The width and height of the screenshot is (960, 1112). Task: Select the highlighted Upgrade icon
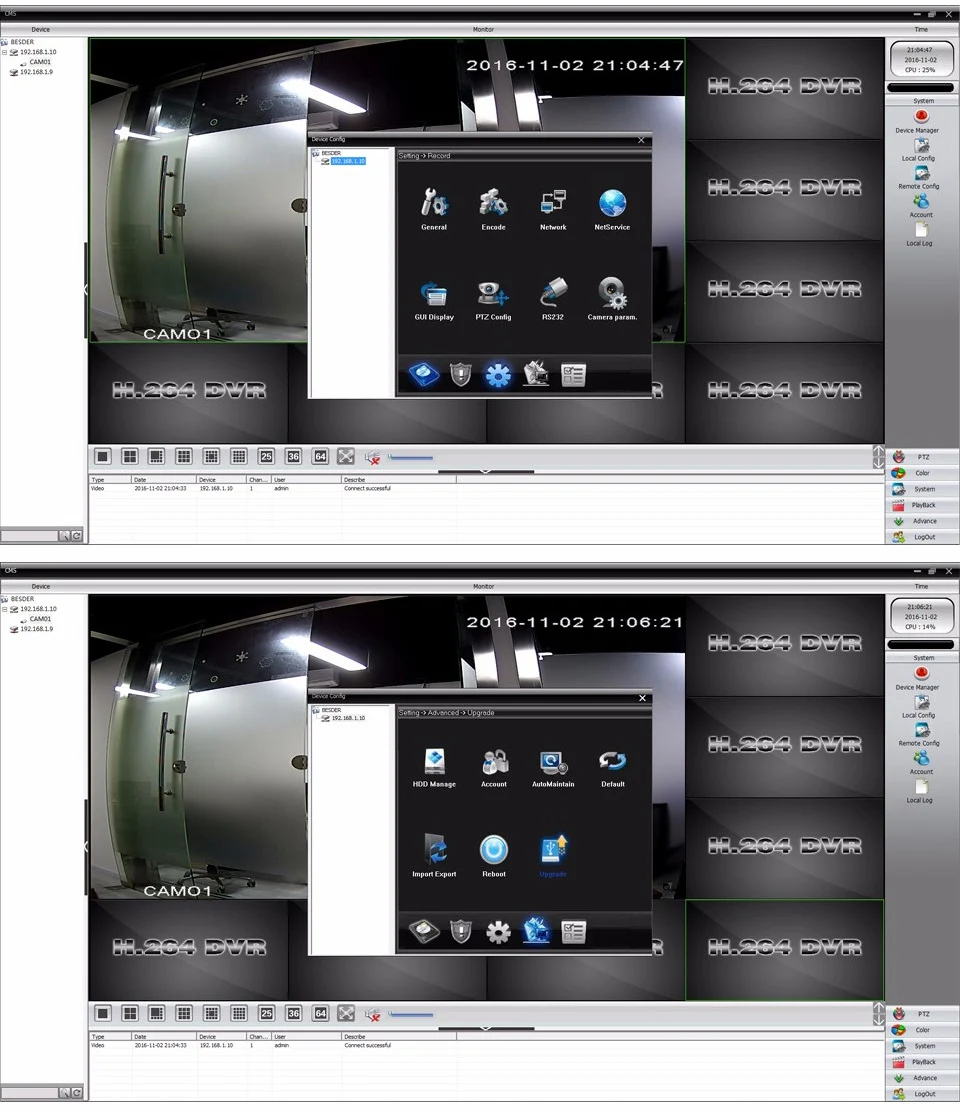[x=553, y=855]
